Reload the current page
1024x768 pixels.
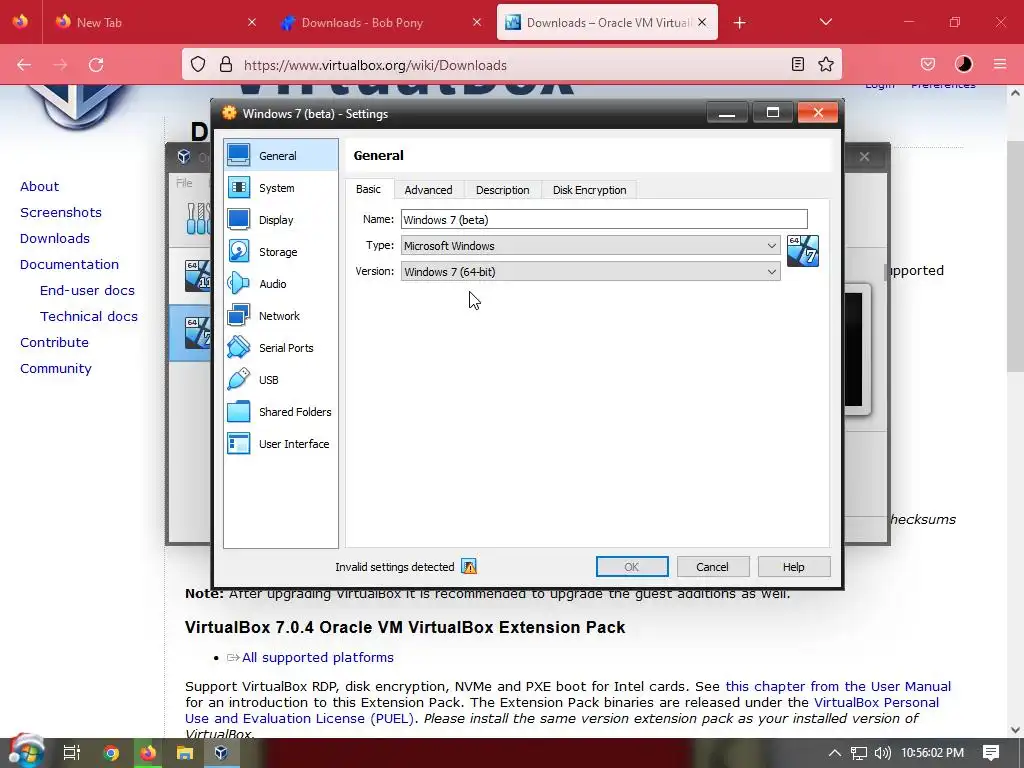[96, 64]
